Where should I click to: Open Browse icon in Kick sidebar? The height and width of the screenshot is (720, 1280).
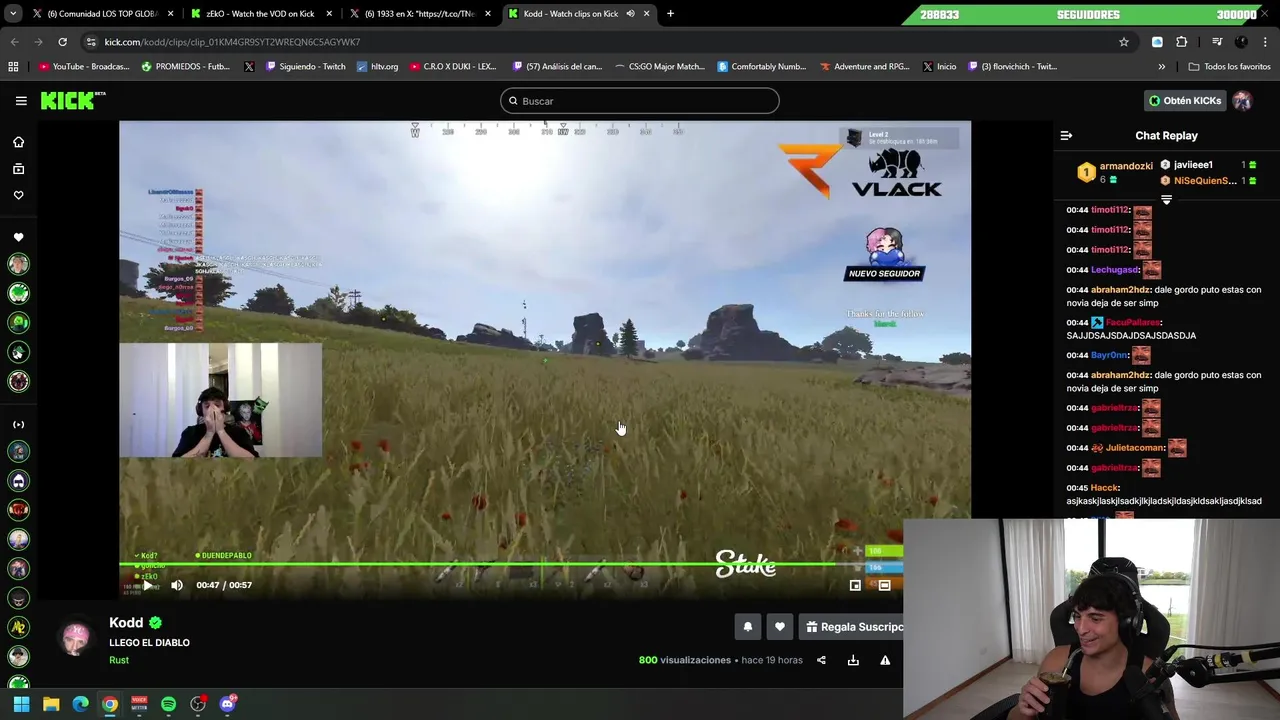18,169
